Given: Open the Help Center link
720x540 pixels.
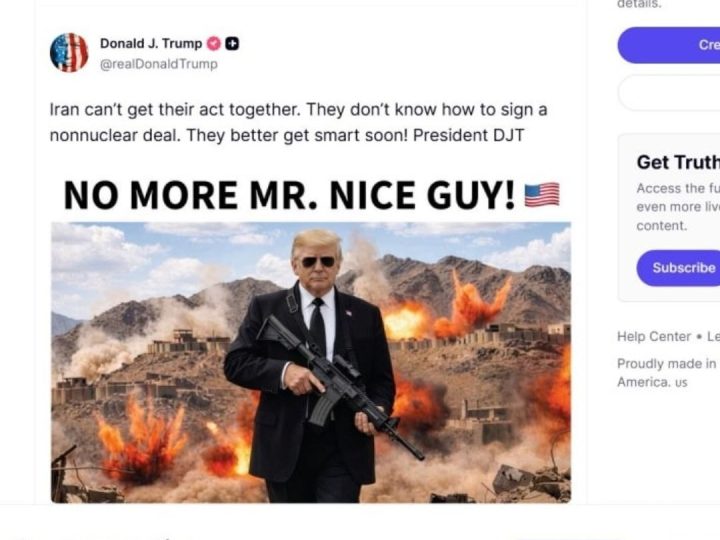Looking at the screenshot, I should point(654,336).
